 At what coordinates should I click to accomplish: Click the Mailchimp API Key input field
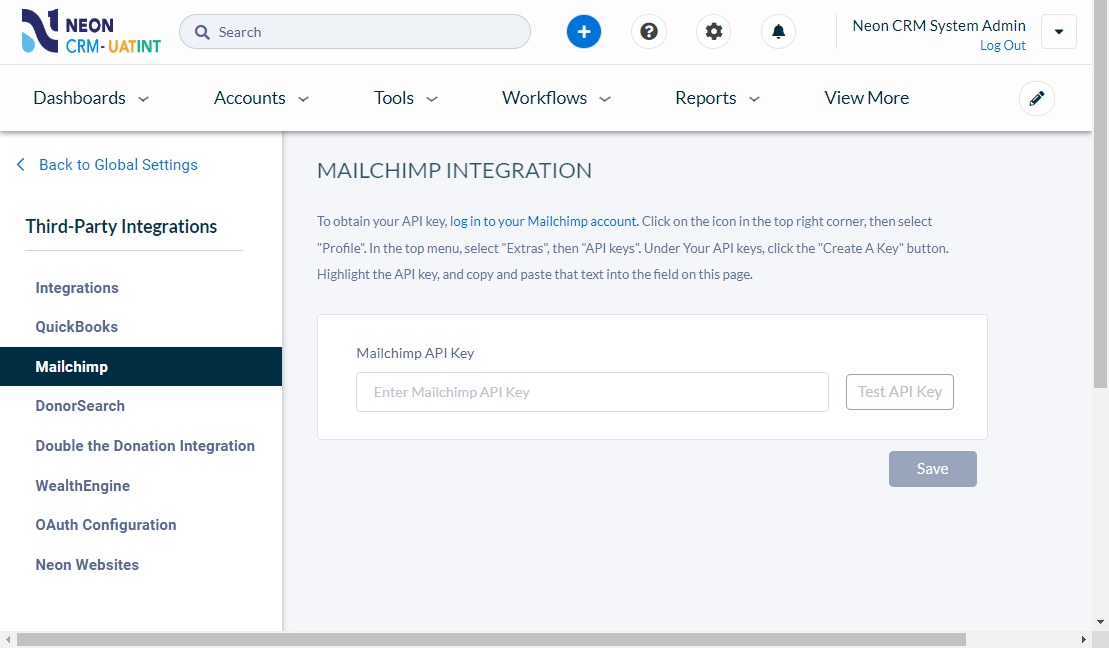pos(592,392)
